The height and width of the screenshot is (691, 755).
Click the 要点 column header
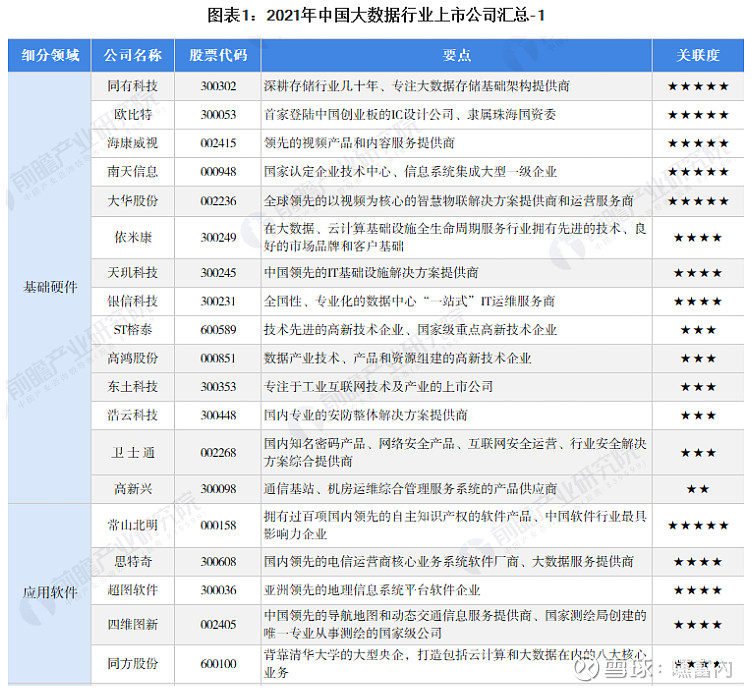coord(456,55)
